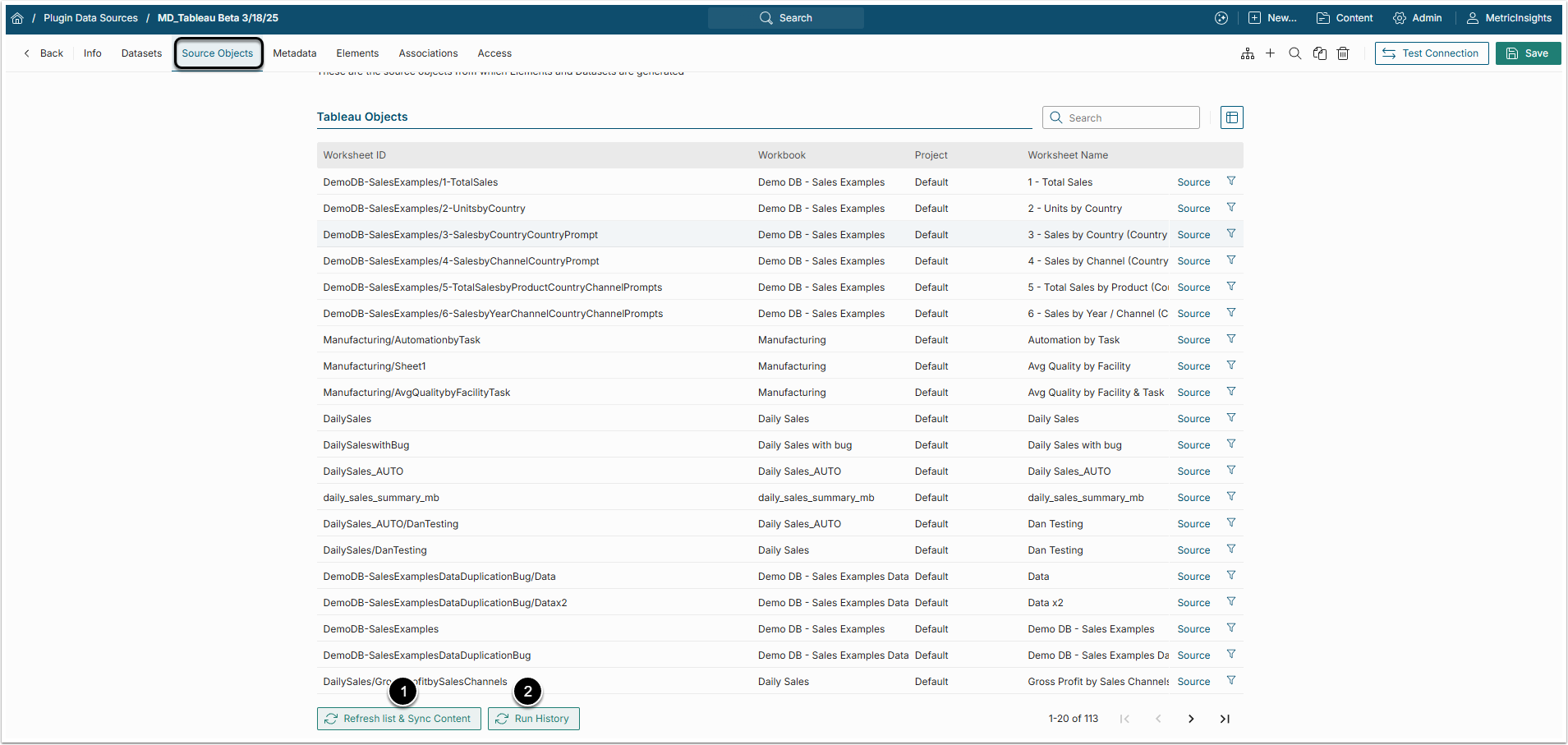Click the magnifier icon in the toolbar

pyautogui.click(x=1294, y=53)
